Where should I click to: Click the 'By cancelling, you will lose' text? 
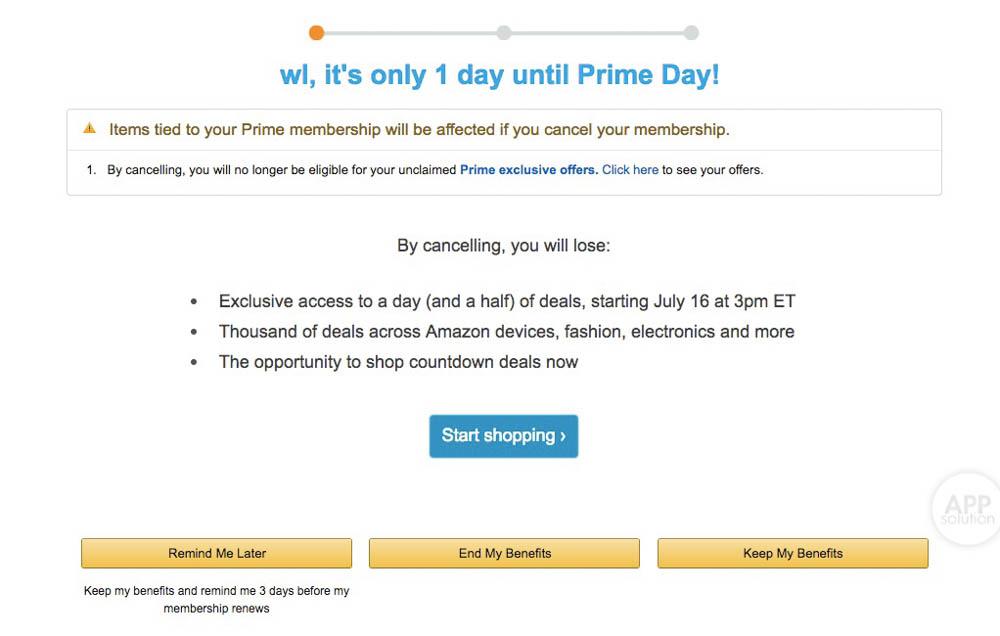point(503,246)
